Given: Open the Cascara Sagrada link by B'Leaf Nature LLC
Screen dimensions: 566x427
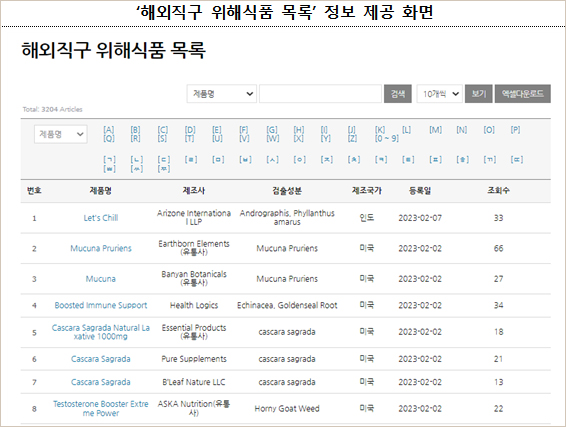Looking at the screenshot, I should 101,382.
